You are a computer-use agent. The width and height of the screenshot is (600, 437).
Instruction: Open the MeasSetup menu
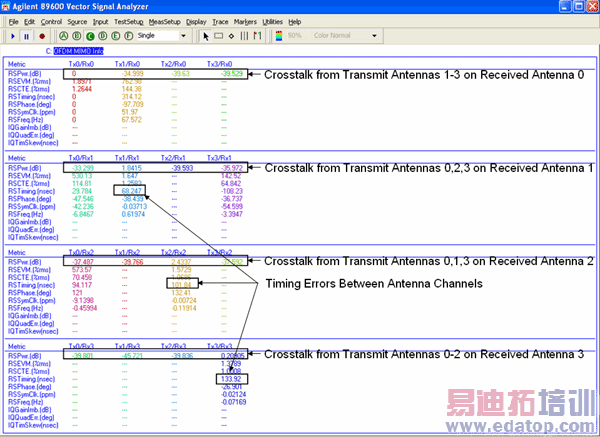pyautogui.click(x=165, y=22)
